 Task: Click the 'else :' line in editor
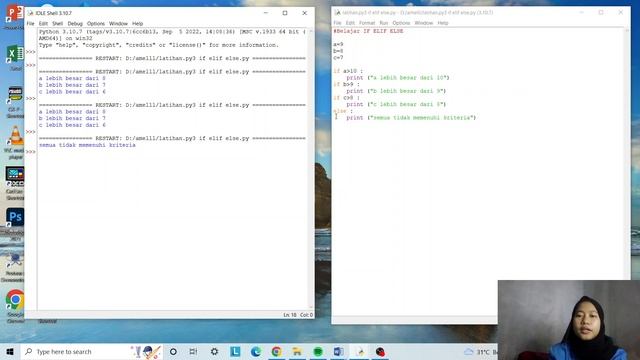click(x=343, y=111)
